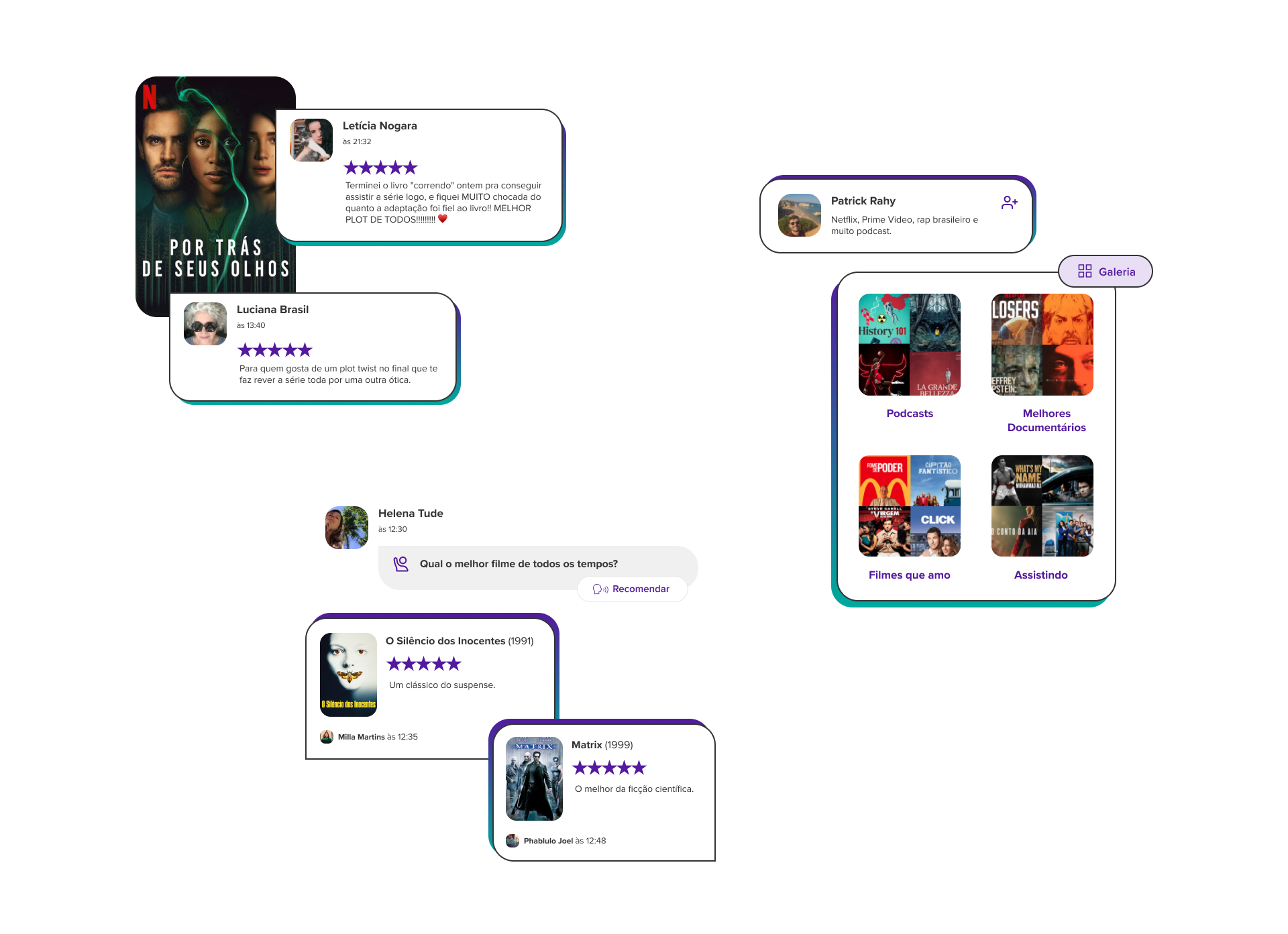The image size is (1288, 934).
Task: Click the add-friend icon on Patrick Rahy's card
Action: click(x=1009, y=202)
